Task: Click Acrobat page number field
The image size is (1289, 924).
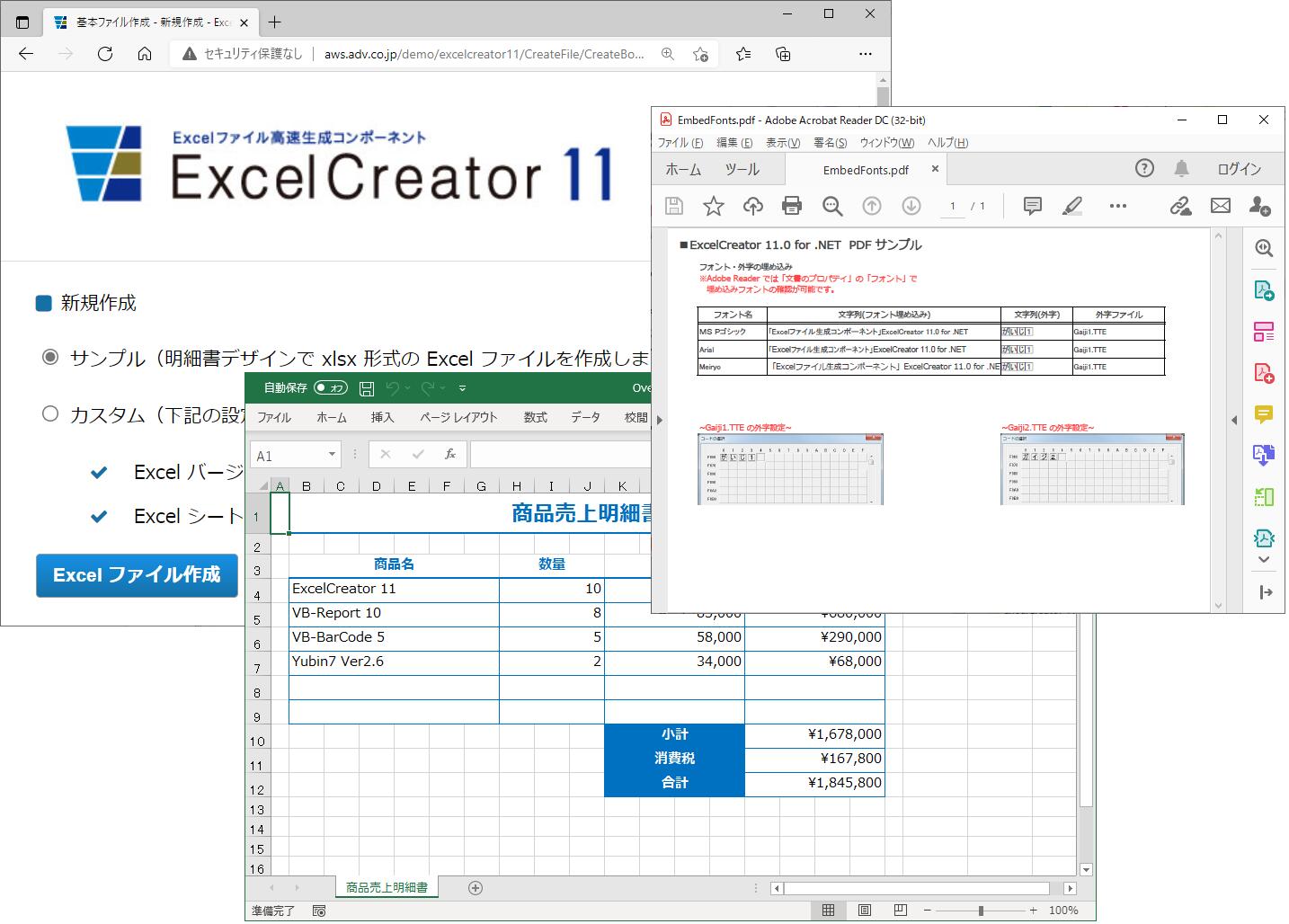Action: click(952, 206)
